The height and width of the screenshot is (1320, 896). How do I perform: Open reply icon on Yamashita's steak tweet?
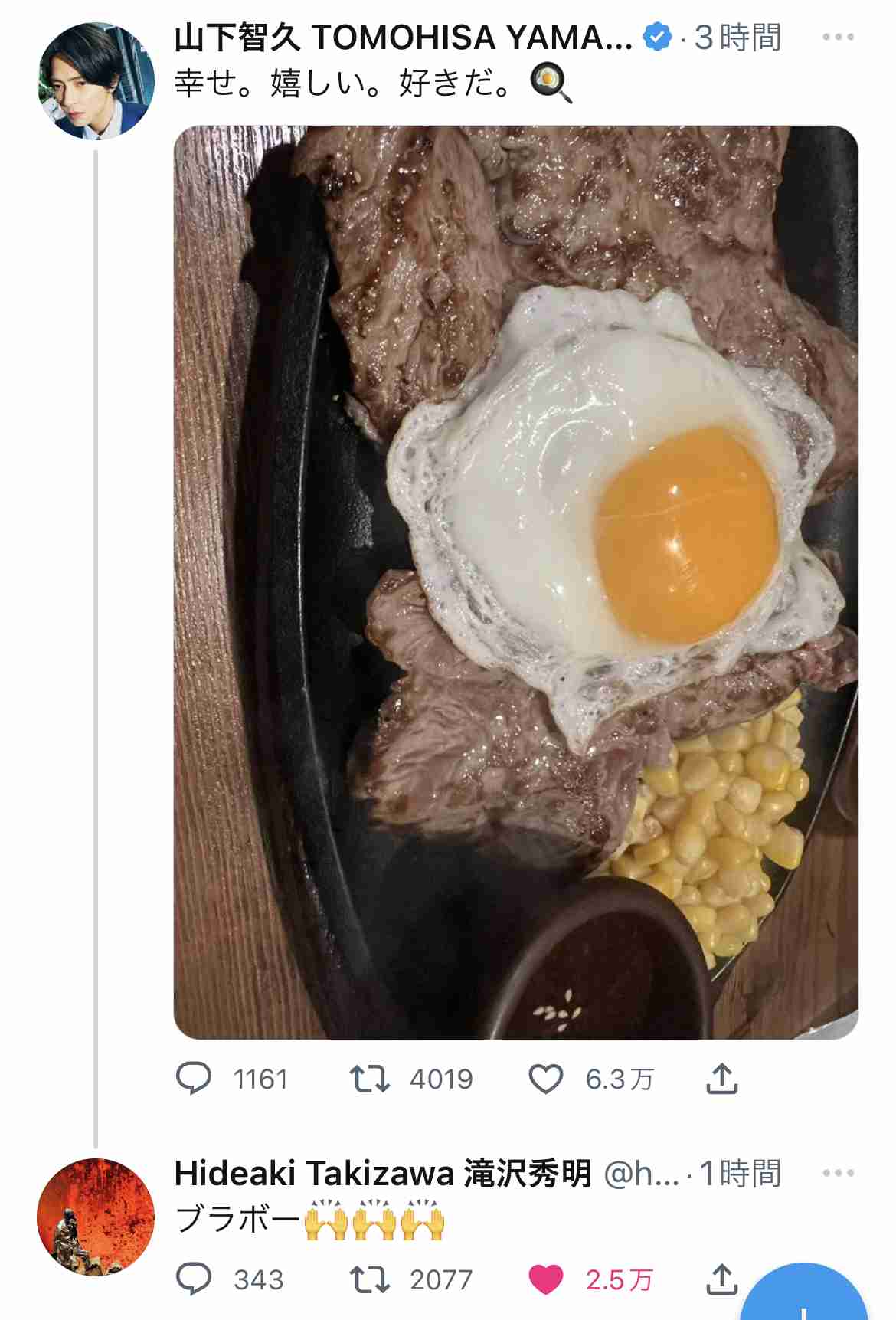(x=194, y=1079)
